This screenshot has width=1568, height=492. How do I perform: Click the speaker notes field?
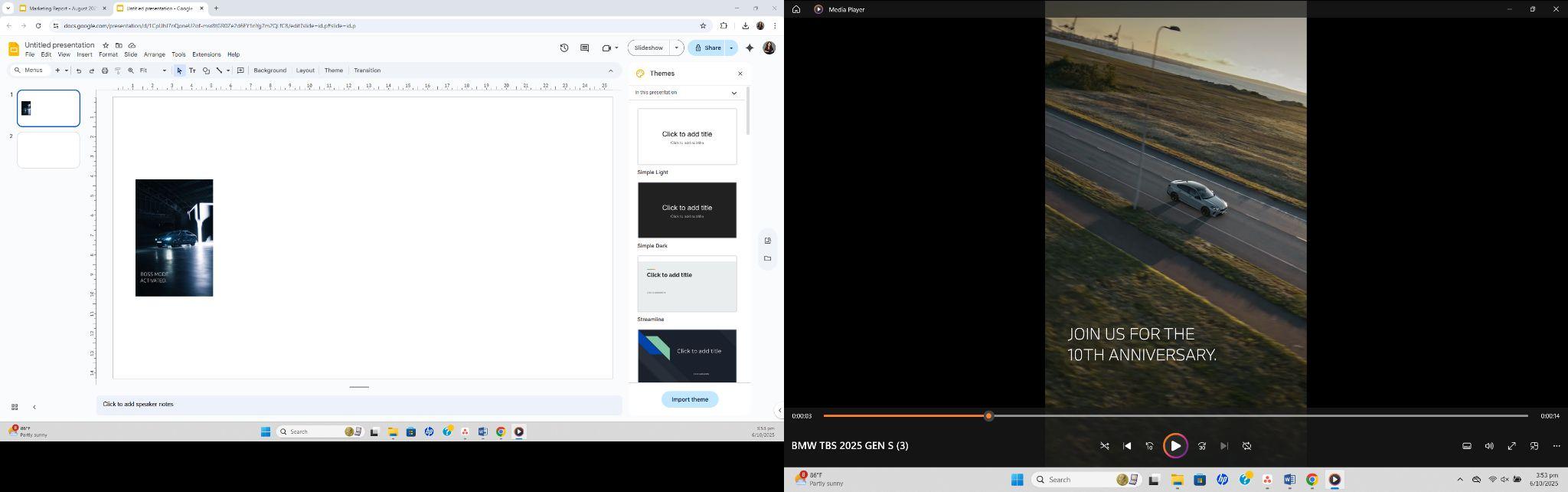(x=359, y=405)
